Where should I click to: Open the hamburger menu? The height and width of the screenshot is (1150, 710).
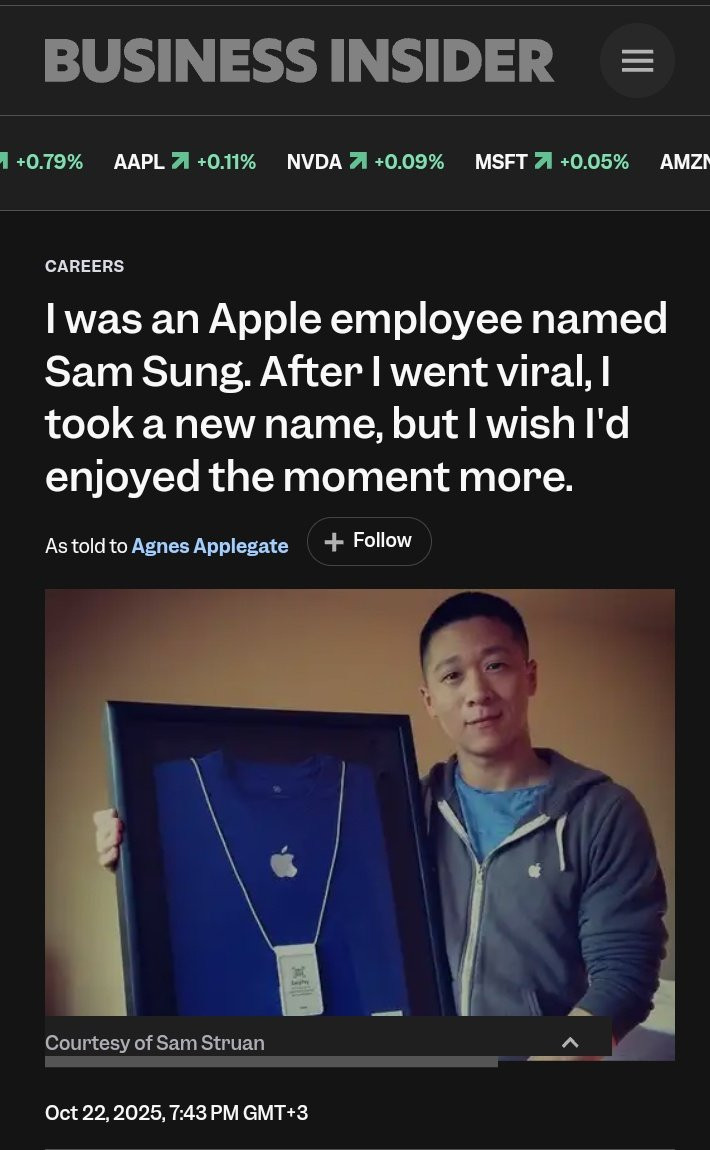pos(637,61)
